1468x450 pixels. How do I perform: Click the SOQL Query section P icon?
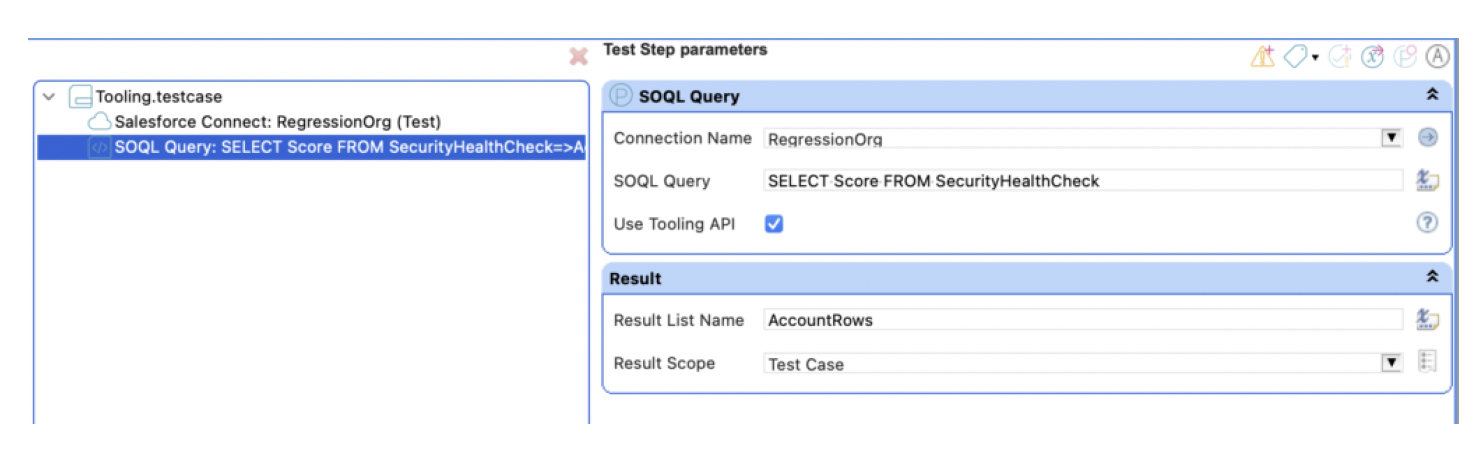[x=621, y=96]
